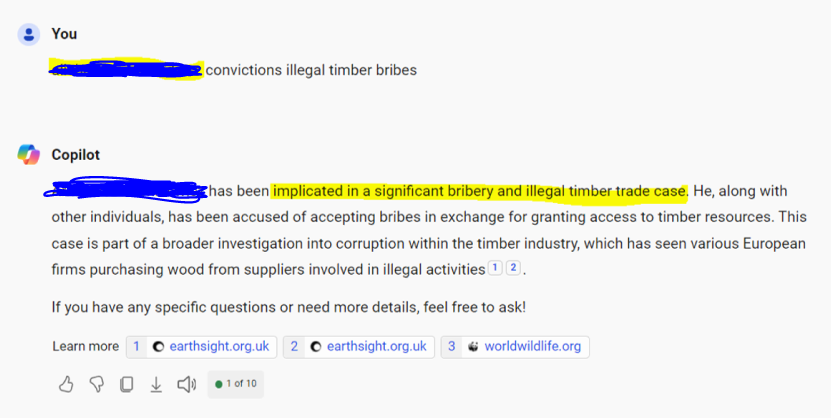Open the worldwildlife.org source link
Viewport: 831px width, 418px height.
[x=515, y=347]
